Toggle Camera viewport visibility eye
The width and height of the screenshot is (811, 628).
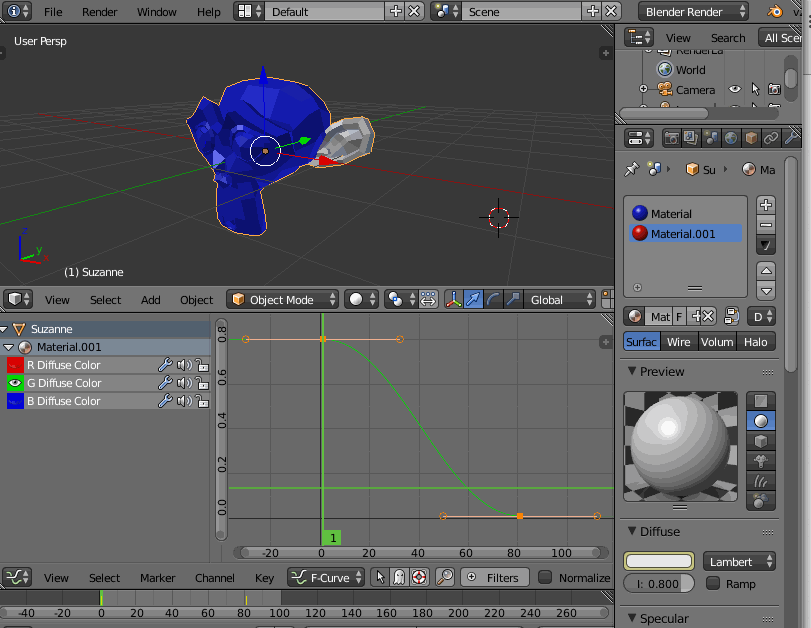coord(734,89)
